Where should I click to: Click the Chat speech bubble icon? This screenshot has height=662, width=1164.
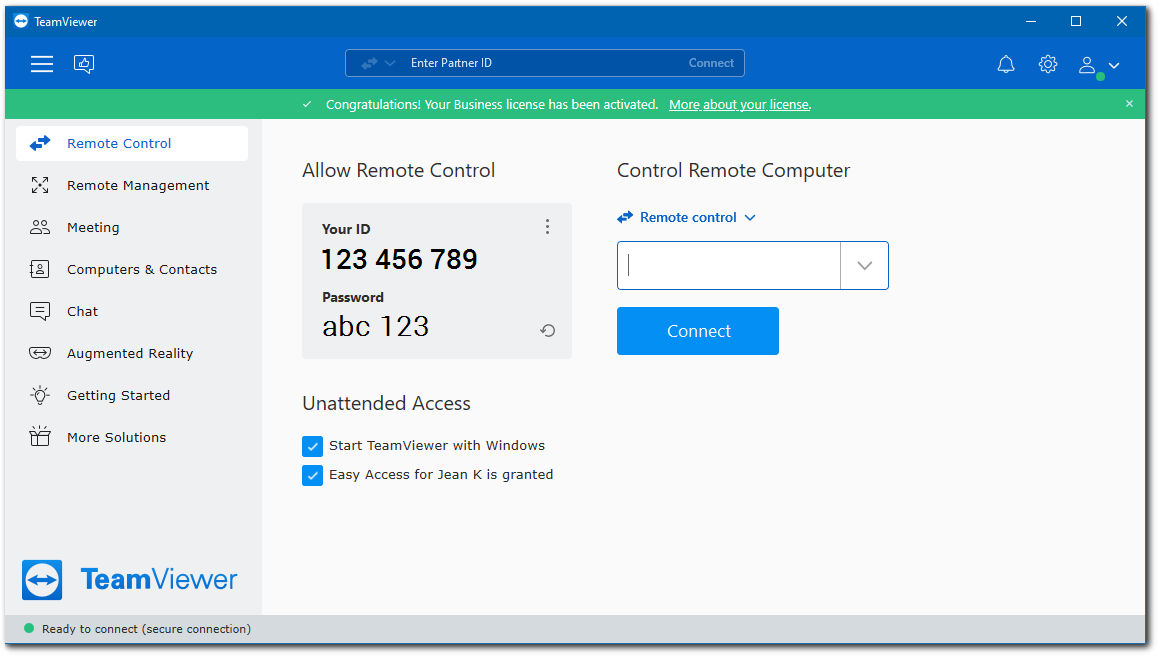pos(40,312)
